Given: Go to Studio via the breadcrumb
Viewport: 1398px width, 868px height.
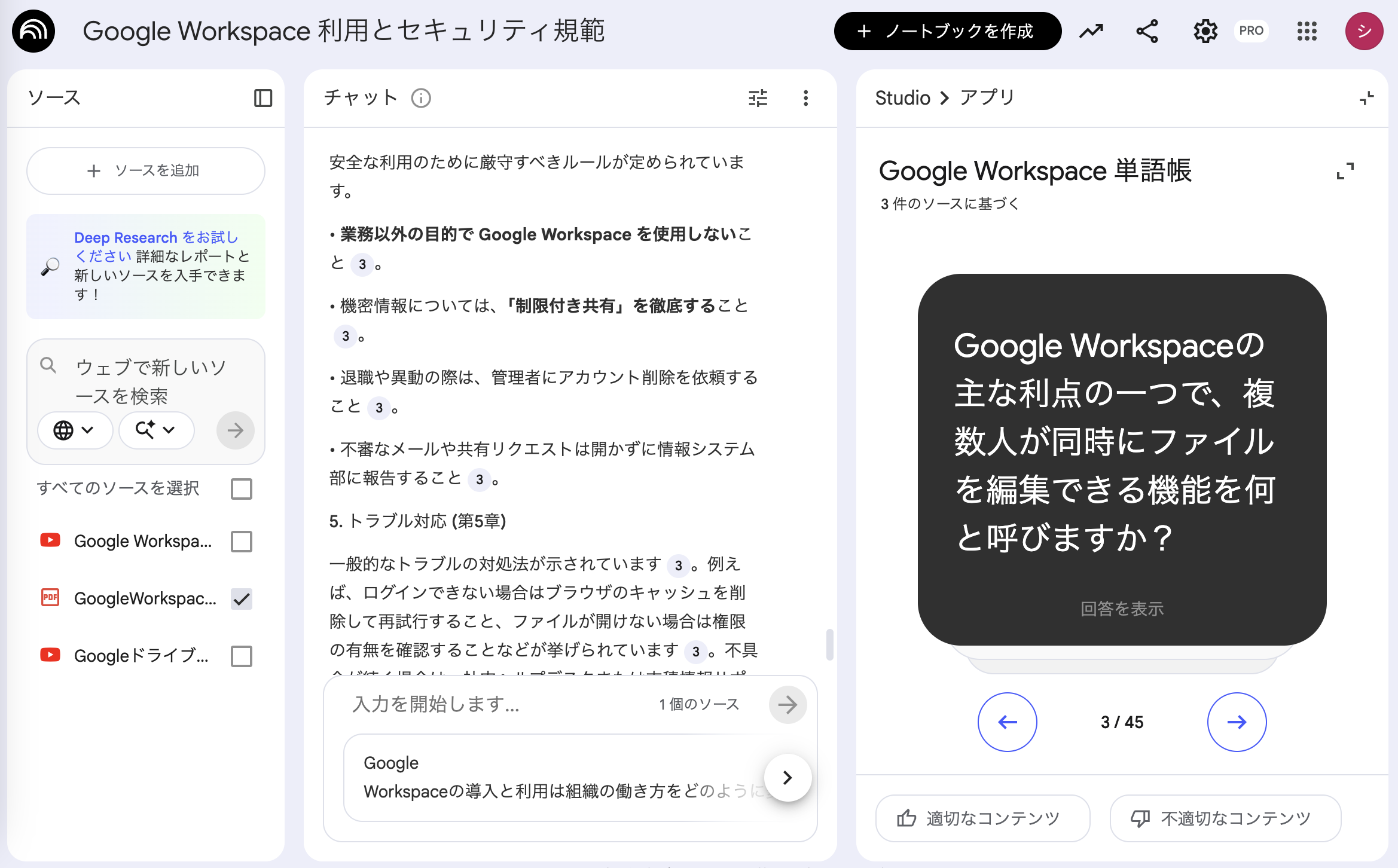Looking at the screenshot, I should pos(902,97).
